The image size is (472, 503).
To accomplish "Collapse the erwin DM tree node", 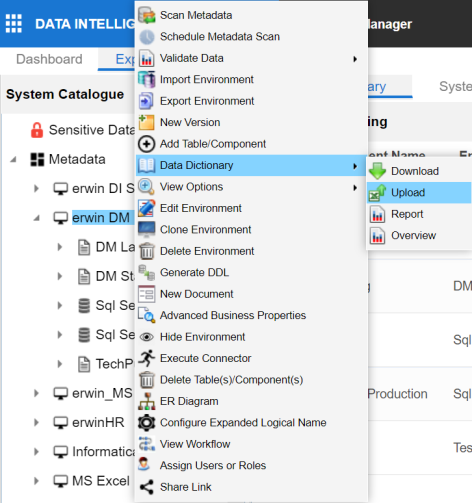I will (x=37, y=218).
